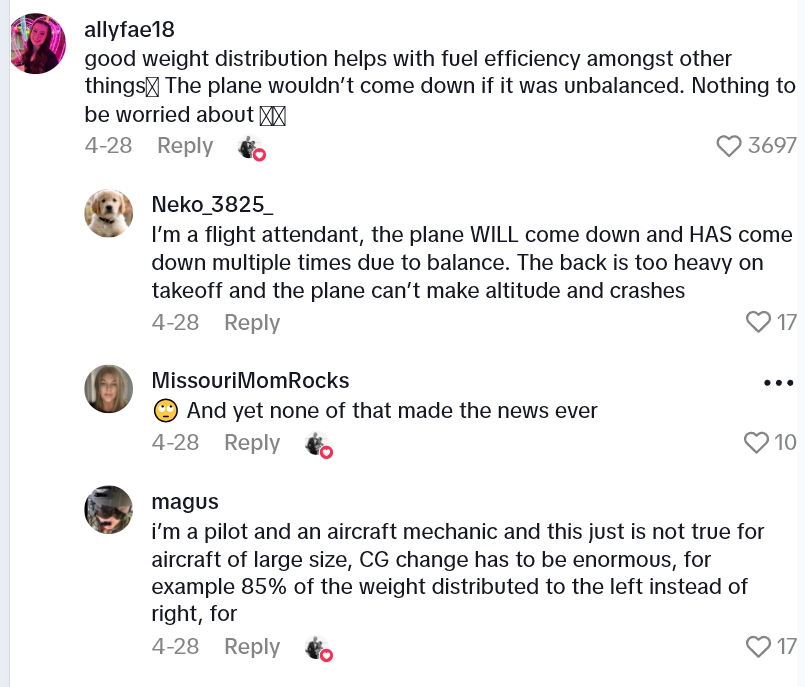This screenshot has height=687, width=805.
Task: Visit magus' username link
Action: coord(185,501)
